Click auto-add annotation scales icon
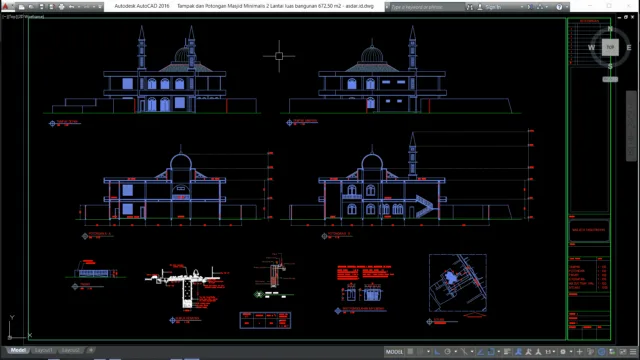 point(529,352)
